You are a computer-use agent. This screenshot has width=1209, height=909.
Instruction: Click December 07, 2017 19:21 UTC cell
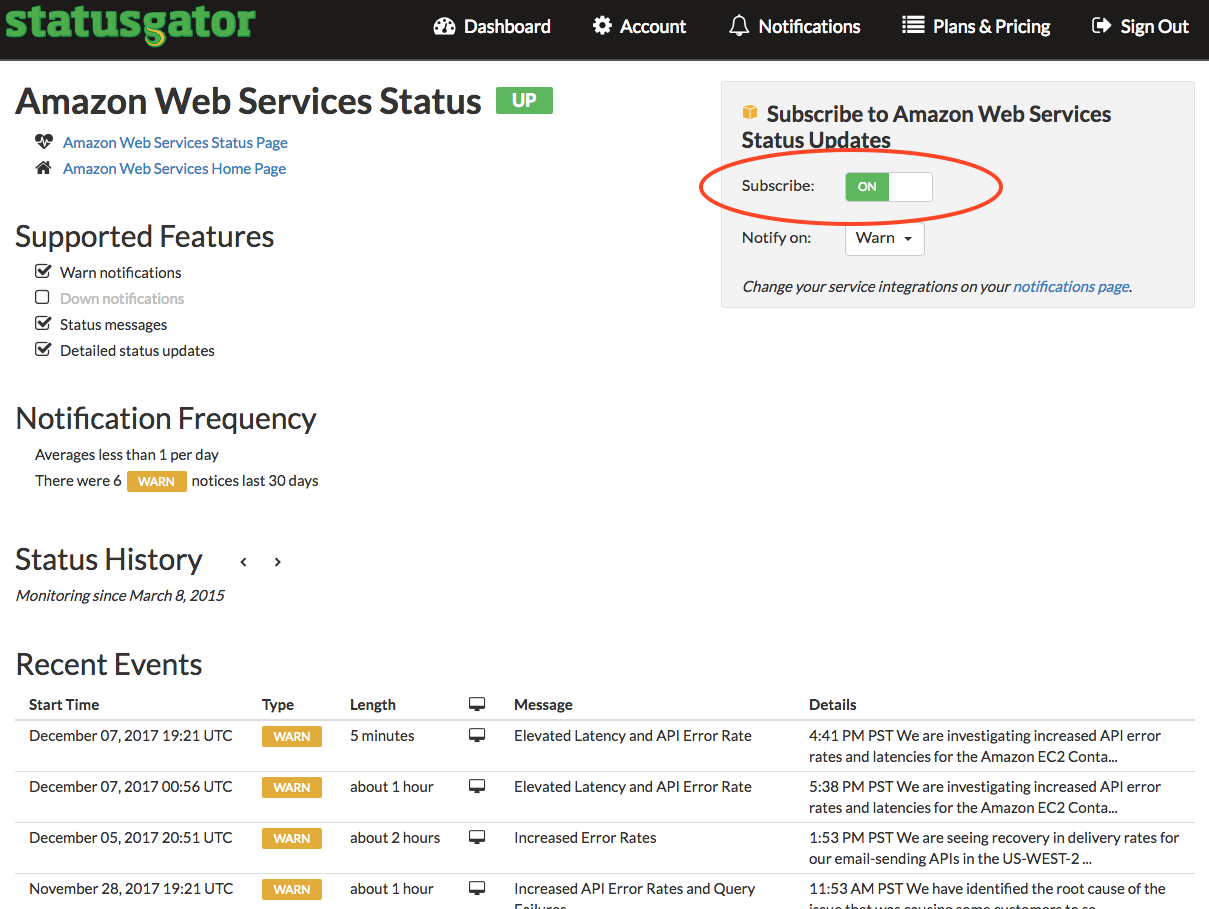point(131,735)
